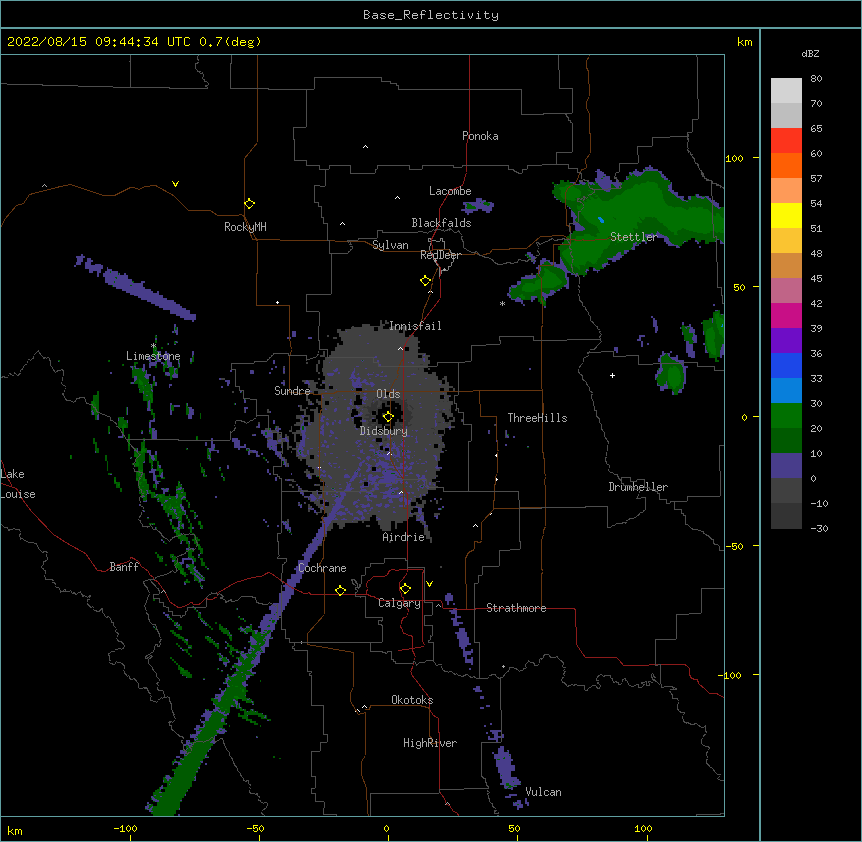Click the Airdrie city label
This screenshot has height=842, width=862.
point(404,537)
